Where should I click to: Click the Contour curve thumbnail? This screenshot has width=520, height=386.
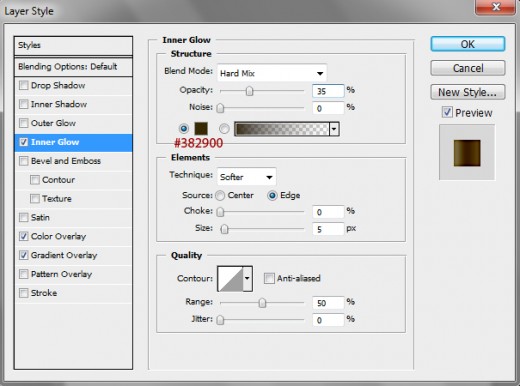(x=230, y=278)
